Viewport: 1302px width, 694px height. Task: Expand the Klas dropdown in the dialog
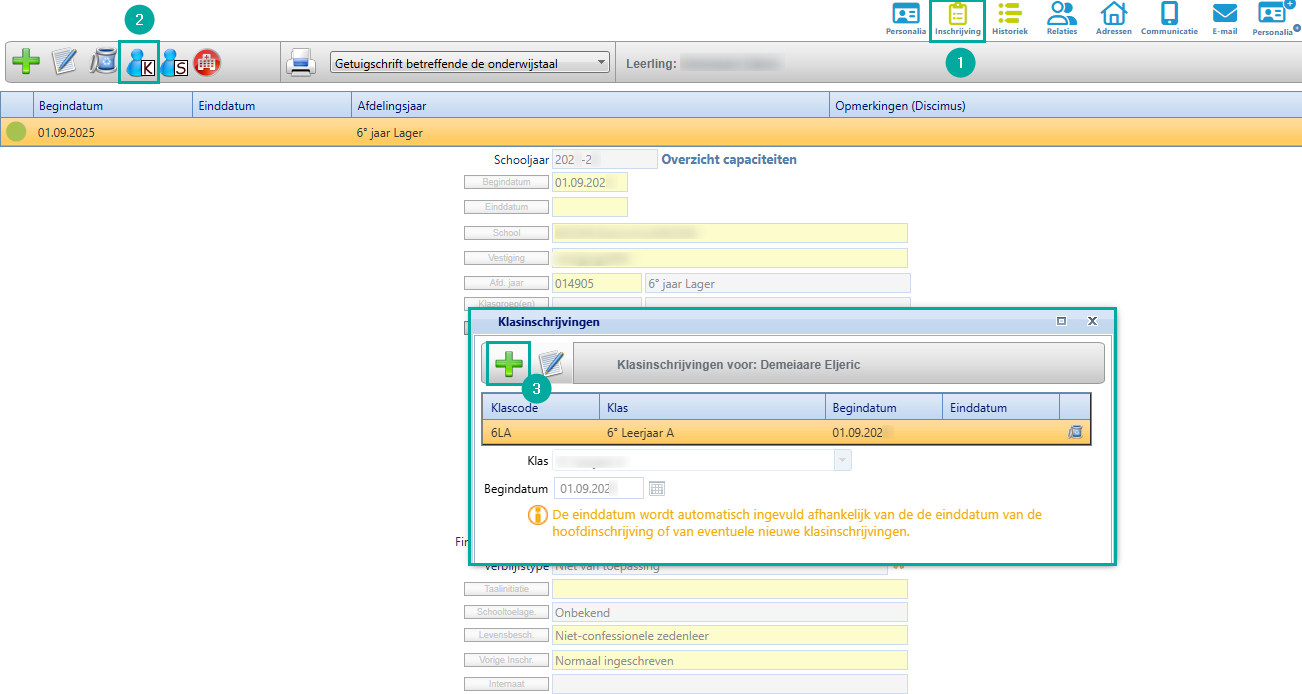[x=842, y=461]
